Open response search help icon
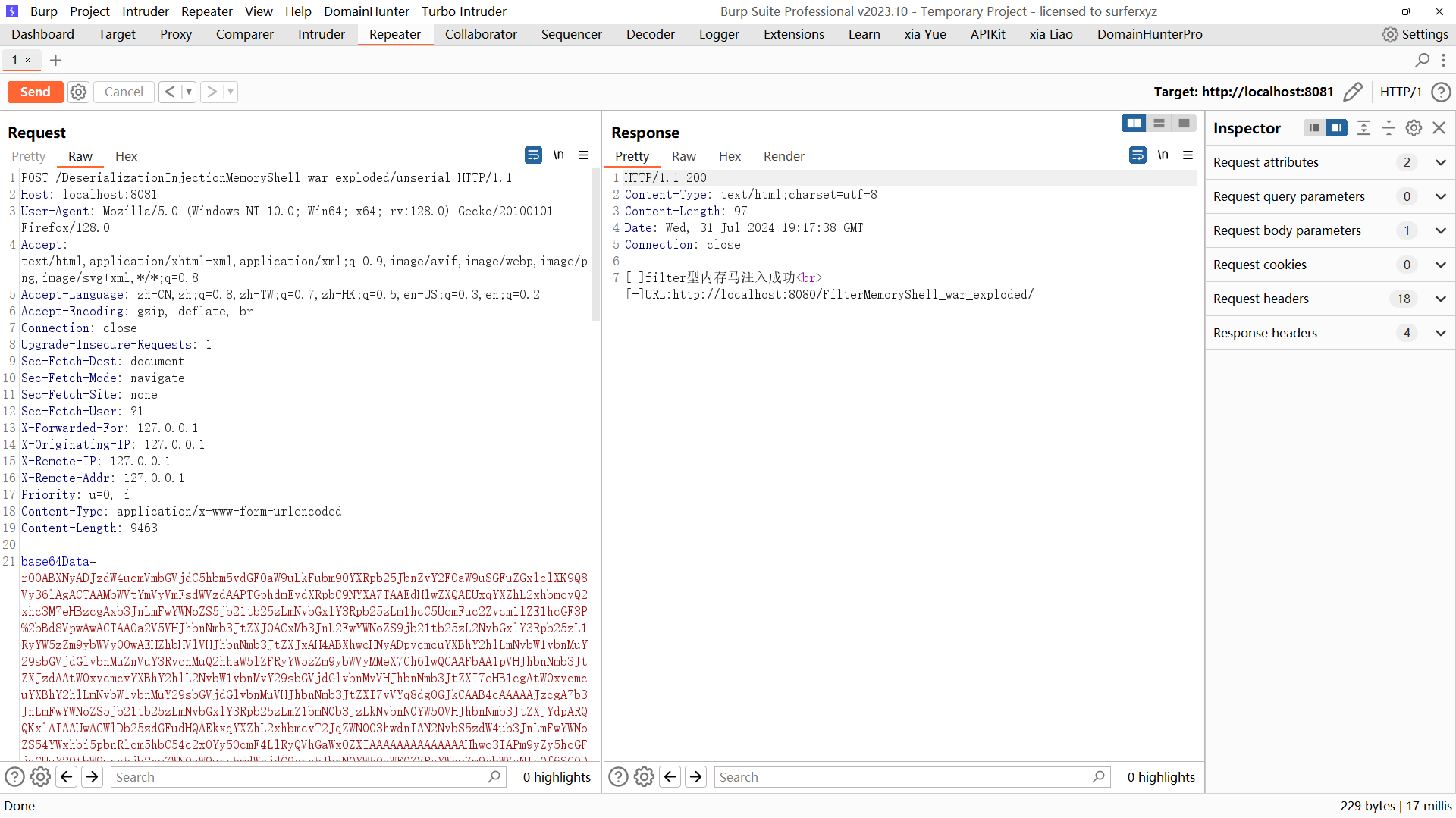Viewport: 1456px width, 818px height. tap(618, 776)
